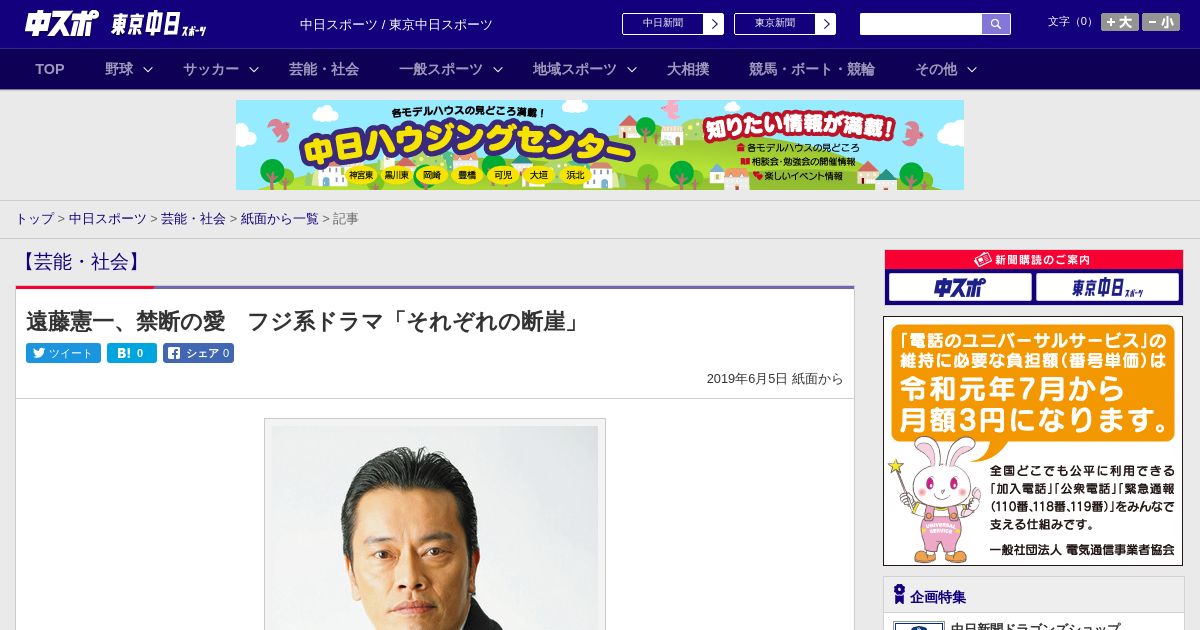The width and height of the screenshot is (1200, 630).
Task: Open 競馬・ボート・競輪 navigation item
Action: tap(812, 69)
